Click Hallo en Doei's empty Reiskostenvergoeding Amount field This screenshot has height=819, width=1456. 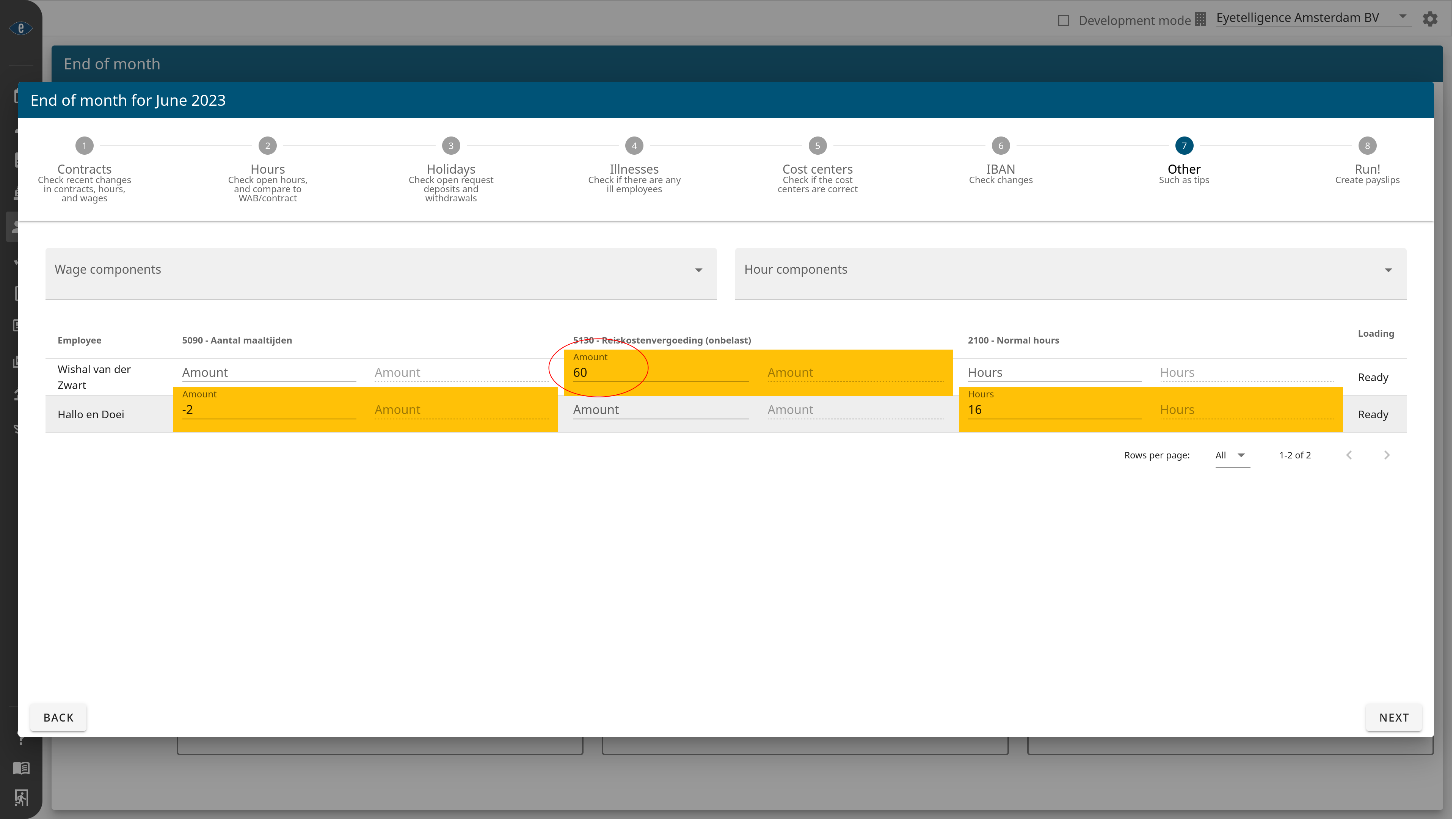point(660,410)
